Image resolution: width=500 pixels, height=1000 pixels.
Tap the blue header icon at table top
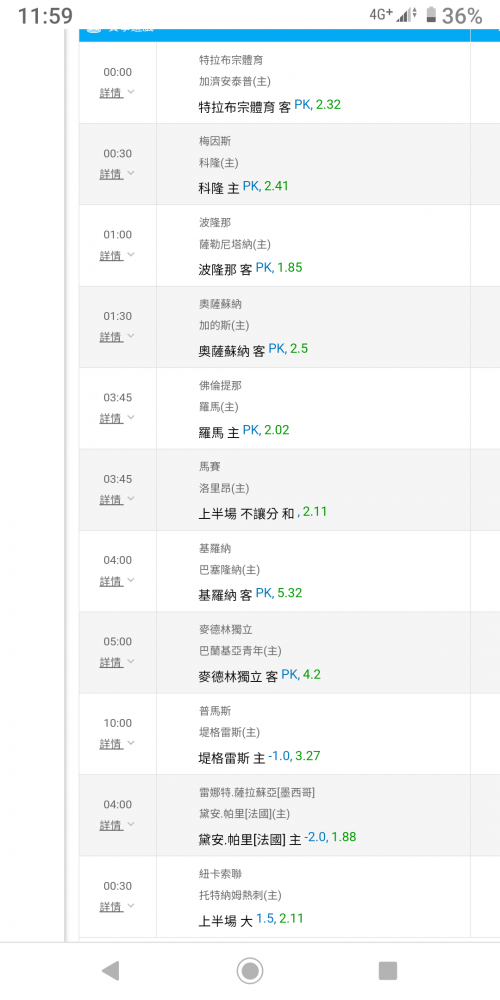(94, 31)
